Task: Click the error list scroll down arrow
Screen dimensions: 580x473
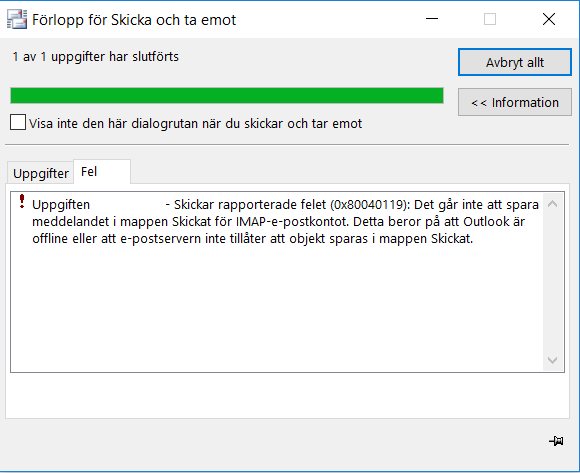Action: click(552, 360)
